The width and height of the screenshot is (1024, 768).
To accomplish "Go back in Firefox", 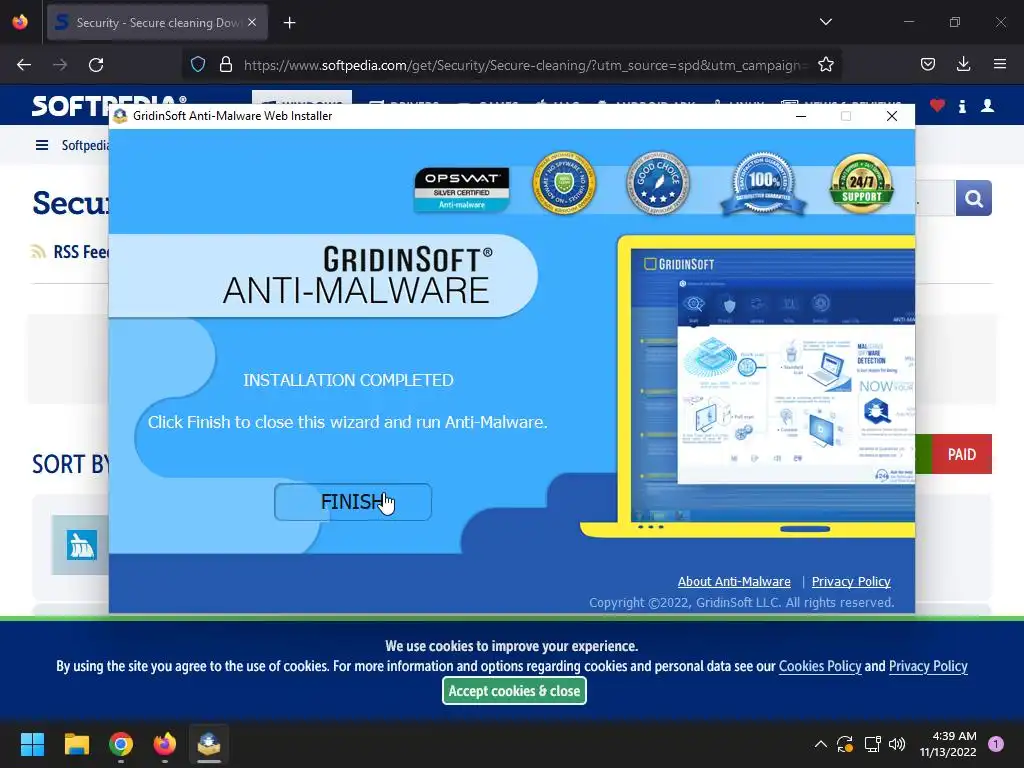I will [24, 65].
